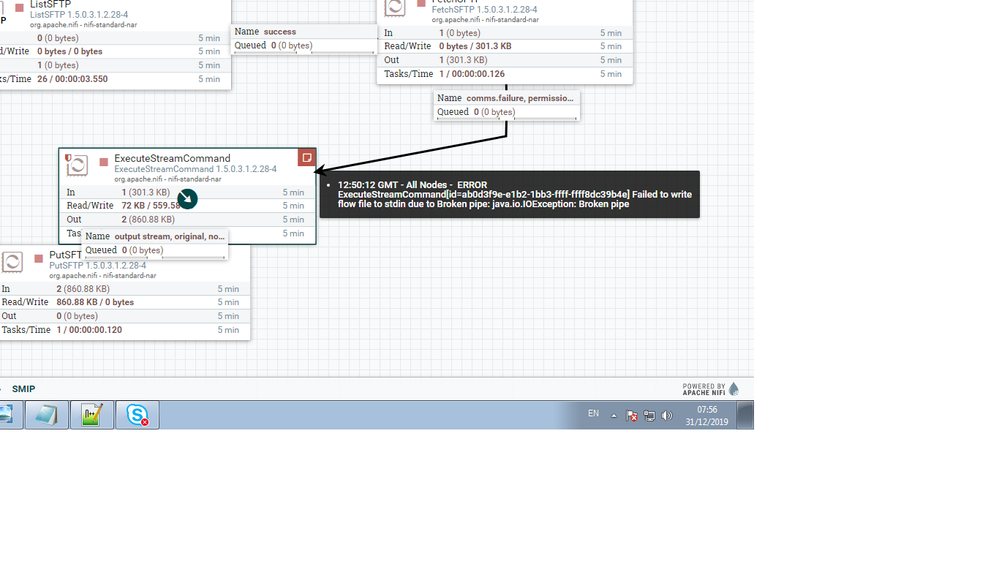Click the volume speaker tray icon

click(x=666, y=415)
